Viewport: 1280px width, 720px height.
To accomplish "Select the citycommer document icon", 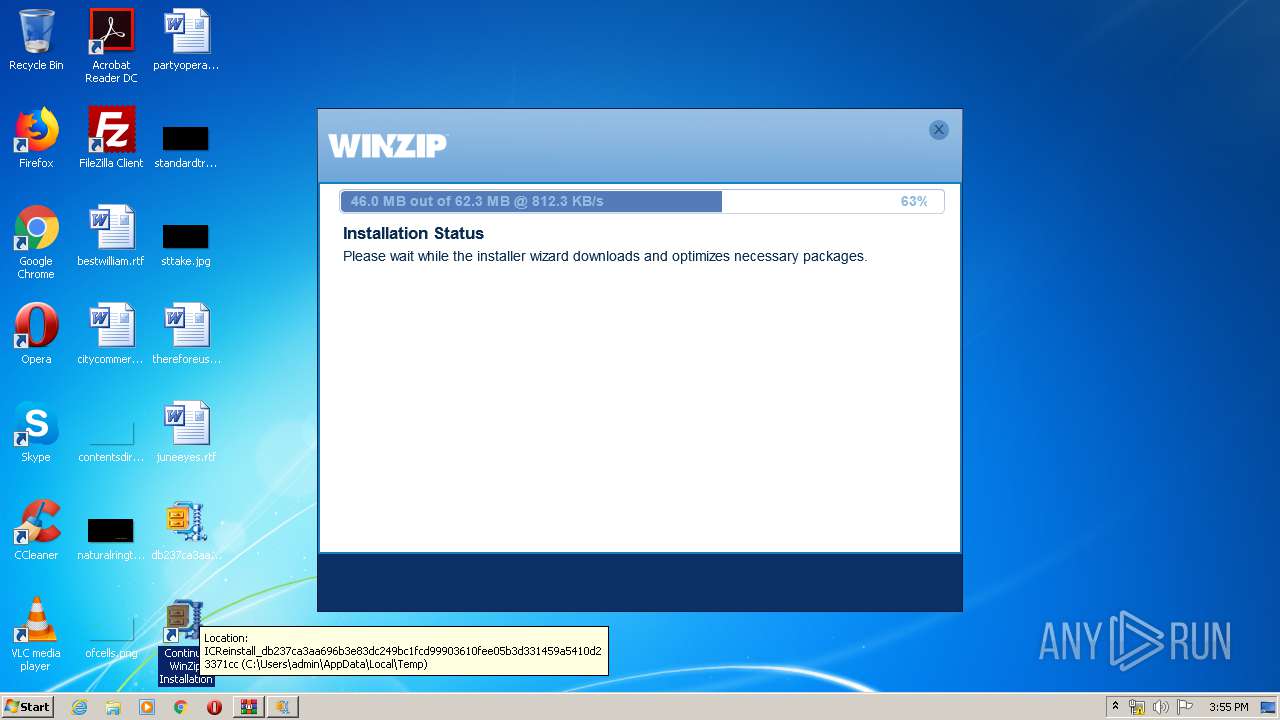I will pos(111,334).
